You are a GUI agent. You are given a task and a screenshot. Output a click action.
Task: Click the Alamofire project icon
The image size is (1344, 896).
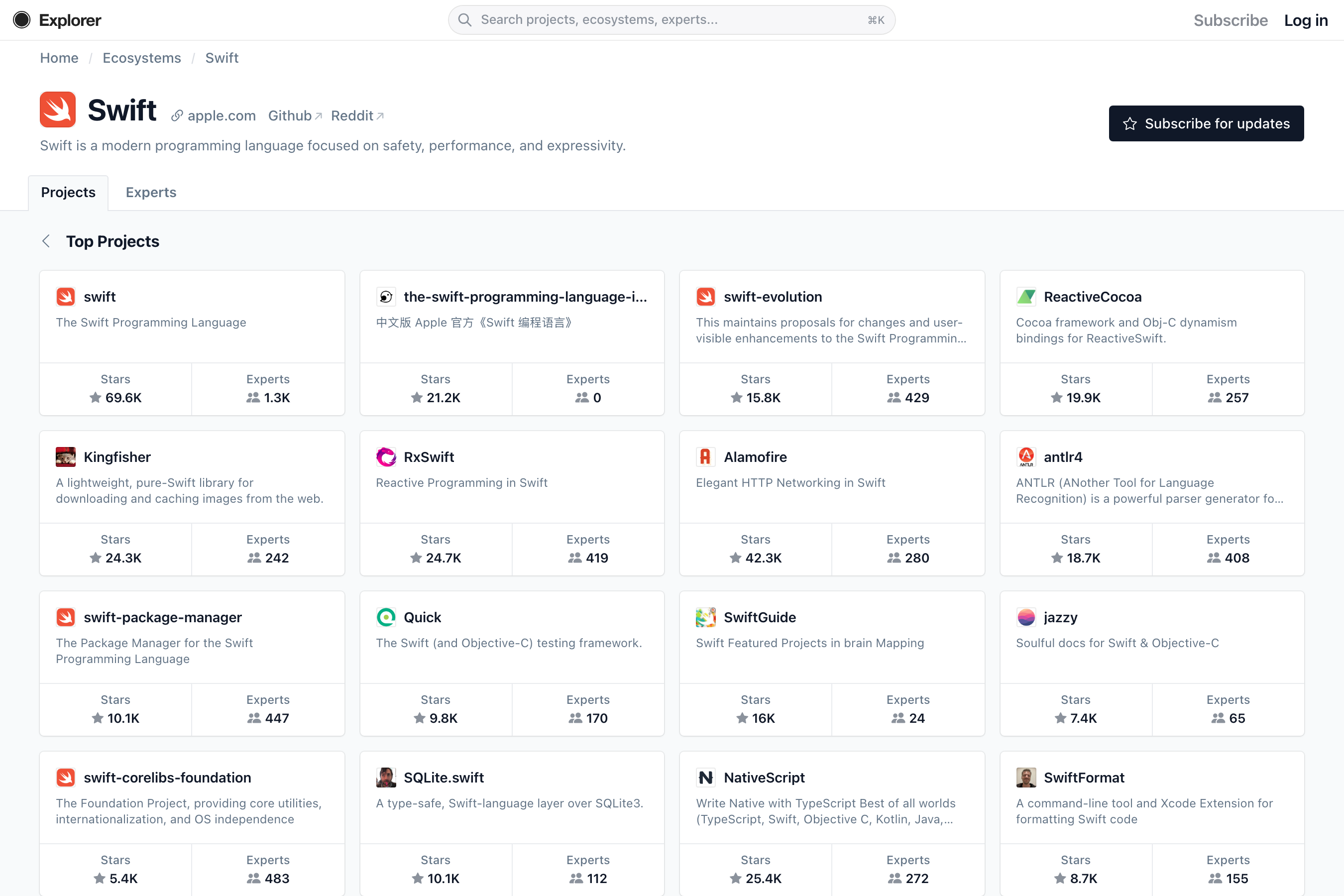706,456
